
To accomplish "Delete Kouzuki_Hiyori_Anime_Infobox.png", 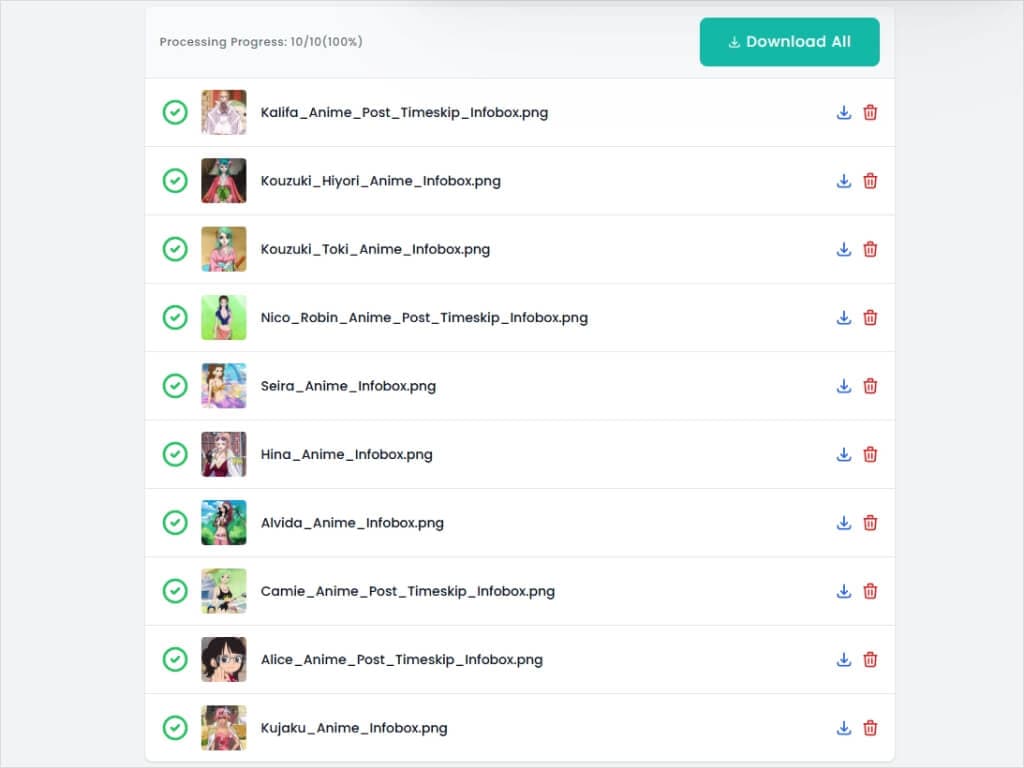I will pos(869,181).
